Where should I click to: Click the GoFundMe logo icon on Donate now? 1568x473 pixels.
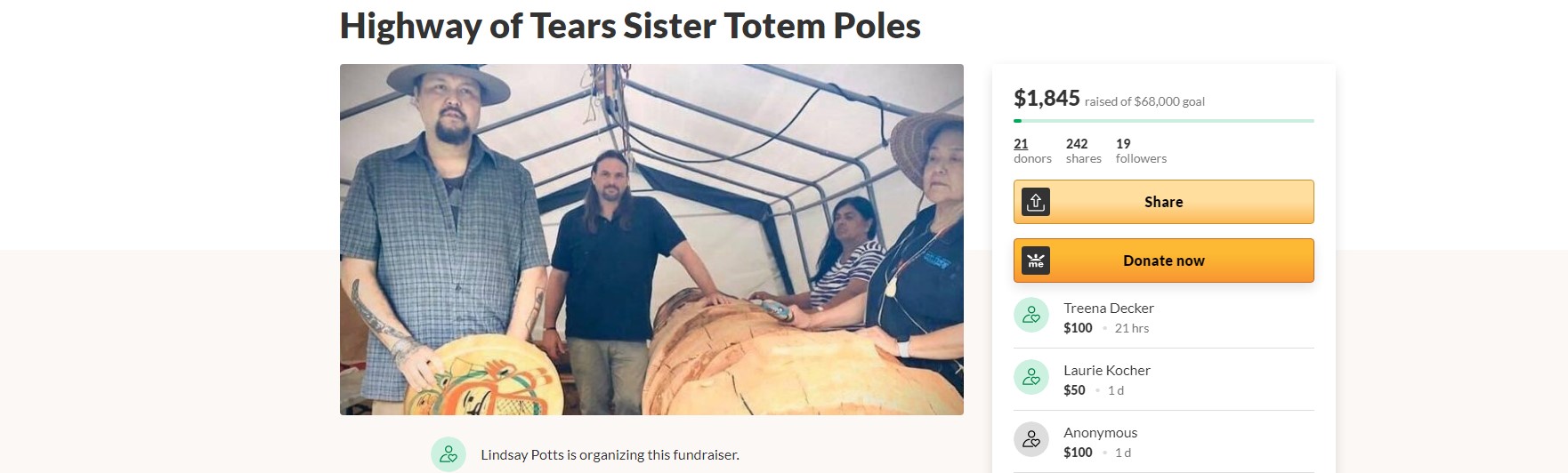point(1036,261)
